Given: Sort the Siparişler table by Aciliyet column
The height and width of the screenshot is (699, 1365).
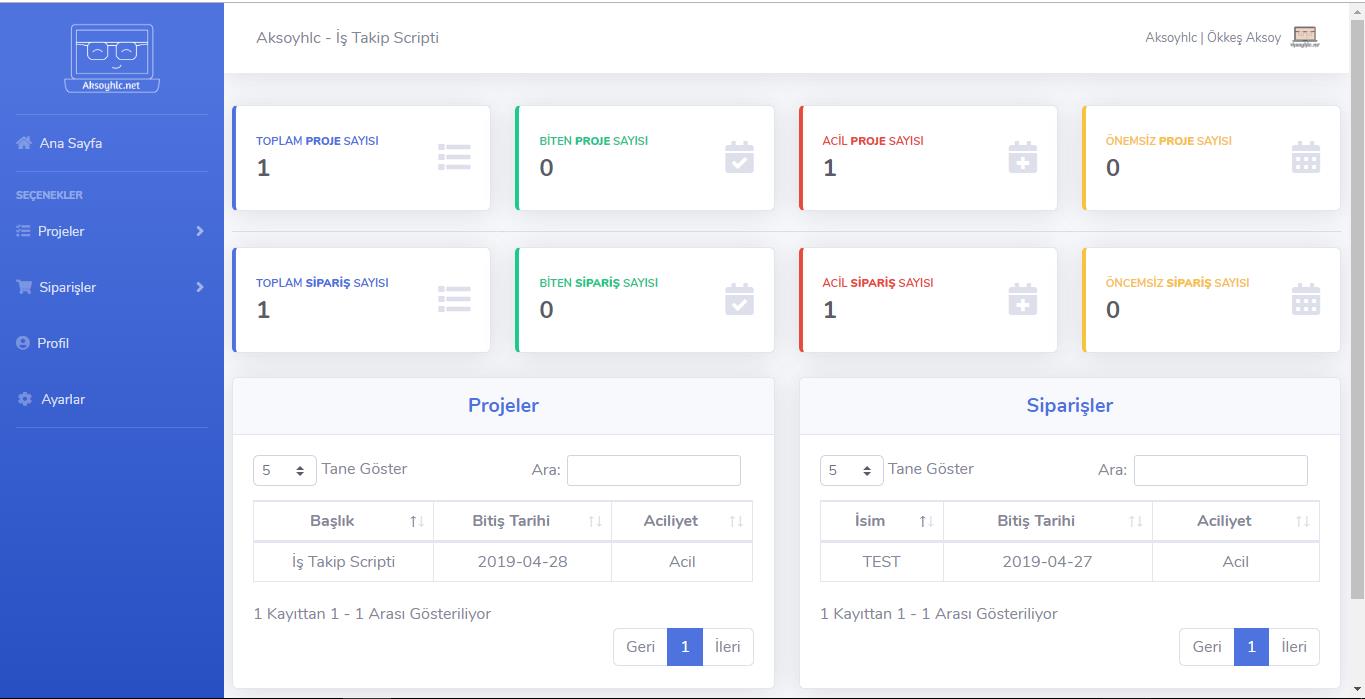Looking at the screenshot, I should click(x=1235, y=521).
